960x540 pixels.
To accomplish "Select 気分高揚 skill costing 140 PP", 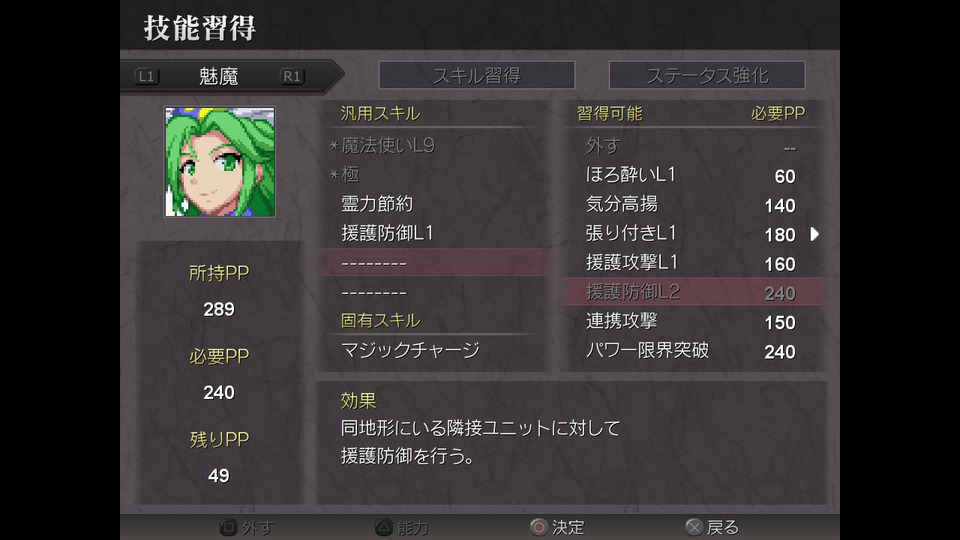I will [x=693, y=204].
